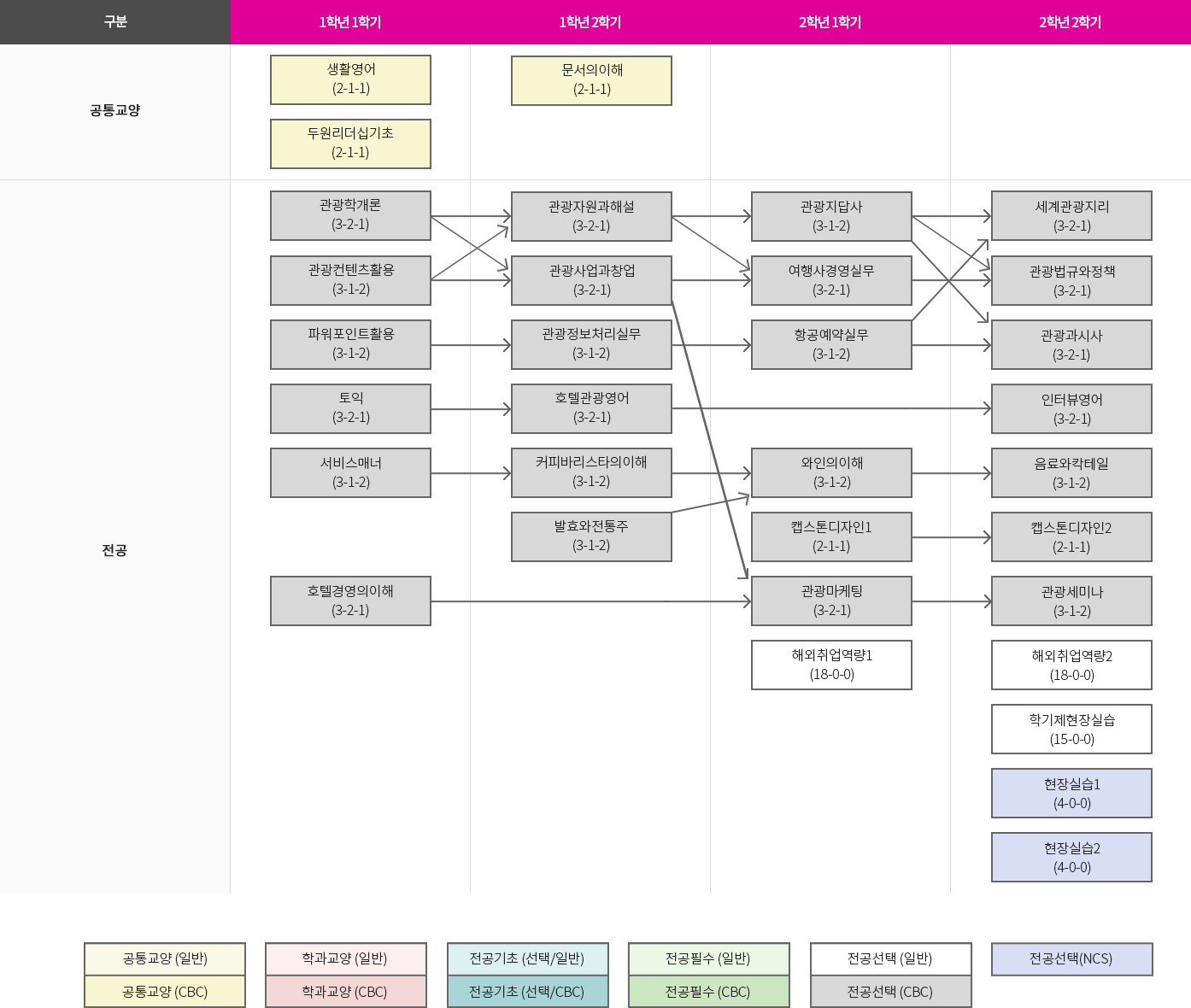This screenshot has height=1008, width=1191.
Task: Click the 현장실습2 course box
Action: pyautogui.click(x=1071, y=857)
